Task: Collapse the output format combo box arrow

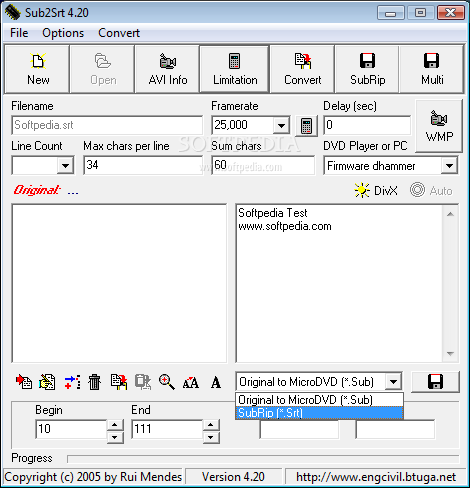Action: (x=393, y=382)
